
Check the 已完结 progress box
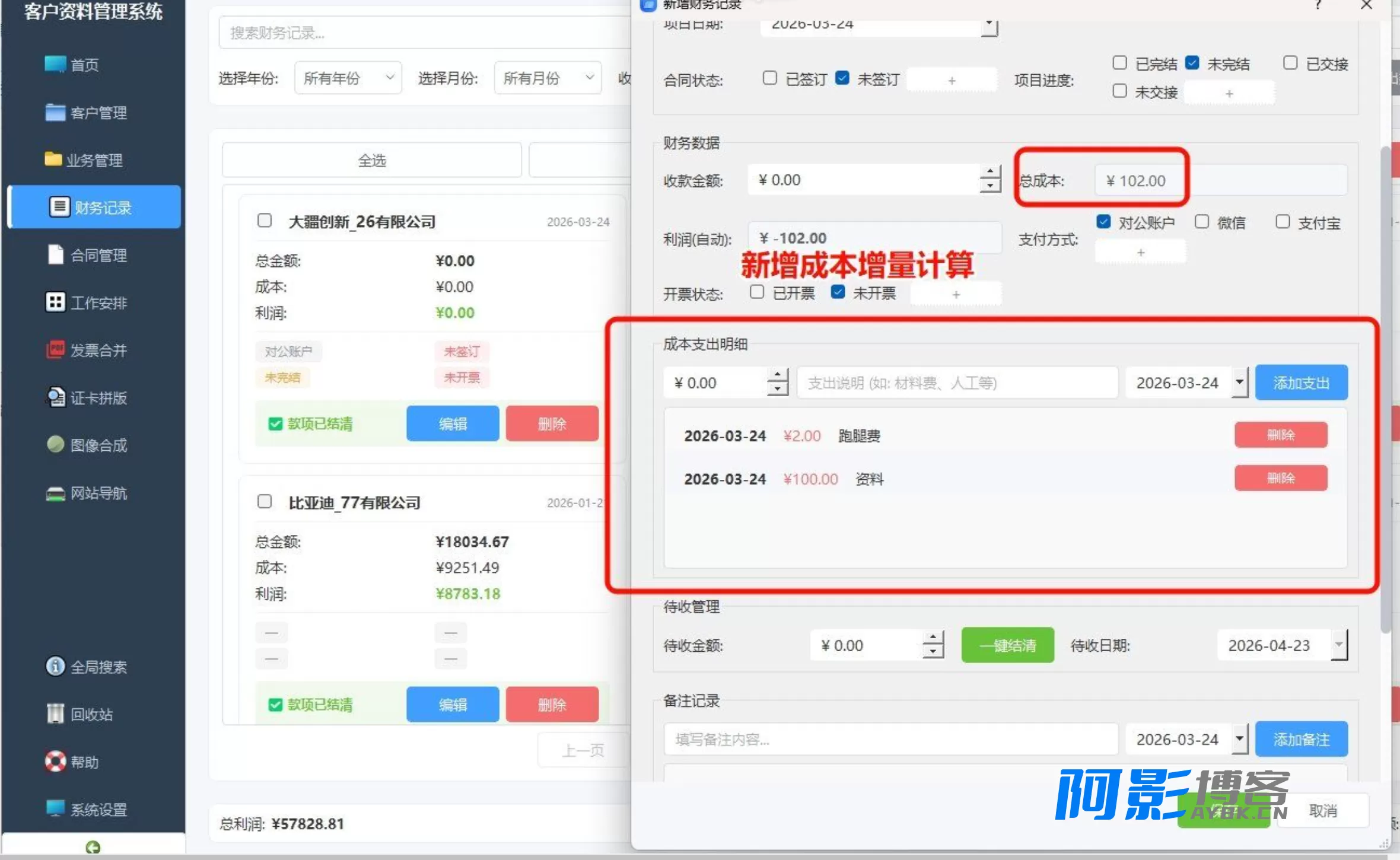(1119, 63)
